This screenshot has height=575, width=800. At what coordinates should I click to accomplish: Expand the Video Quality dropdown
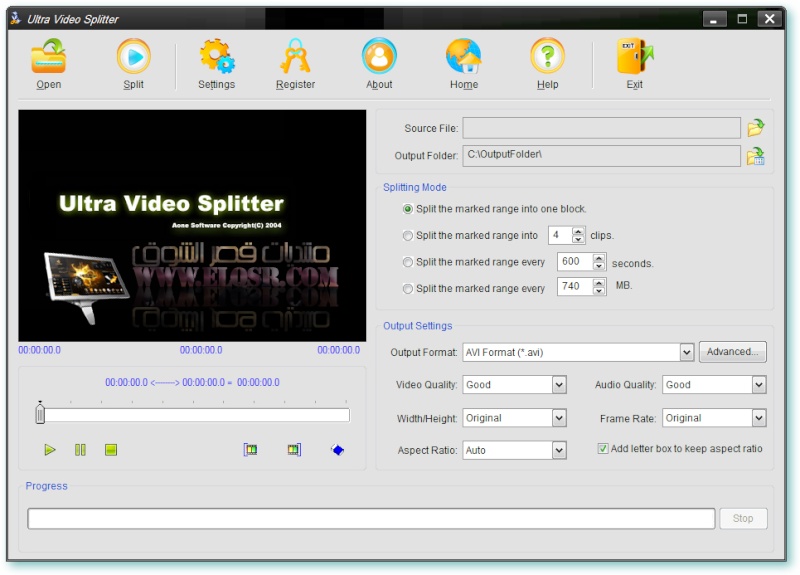tap(559, 385)
